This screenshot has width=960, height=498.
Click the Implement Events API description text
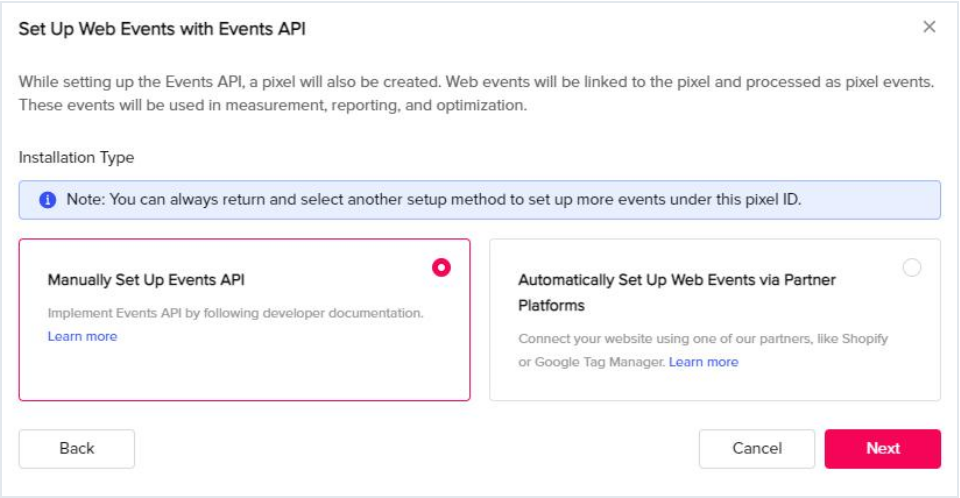pos(235,313)
